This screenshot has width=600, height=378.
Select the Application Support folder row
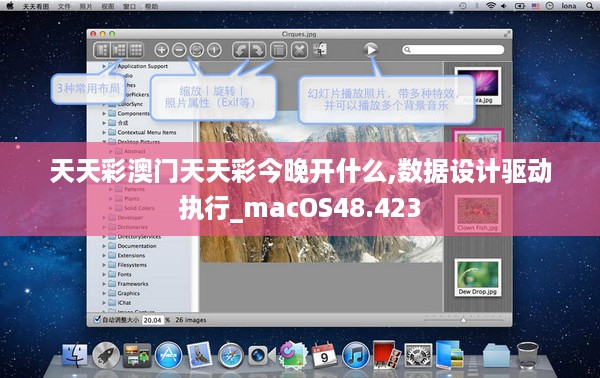[x=143, y=66]
